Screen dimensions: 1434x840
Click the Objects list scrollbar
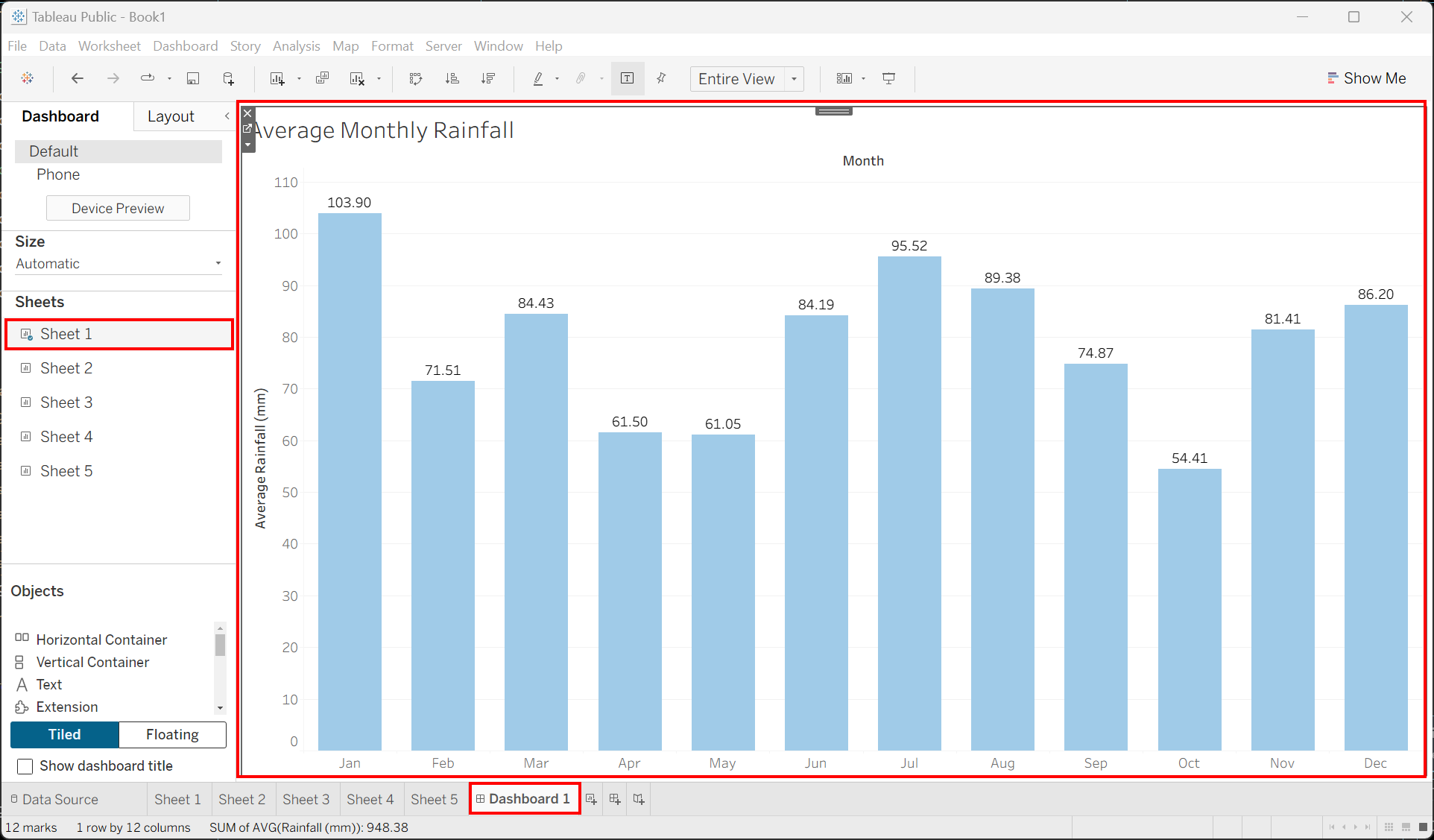220,645
